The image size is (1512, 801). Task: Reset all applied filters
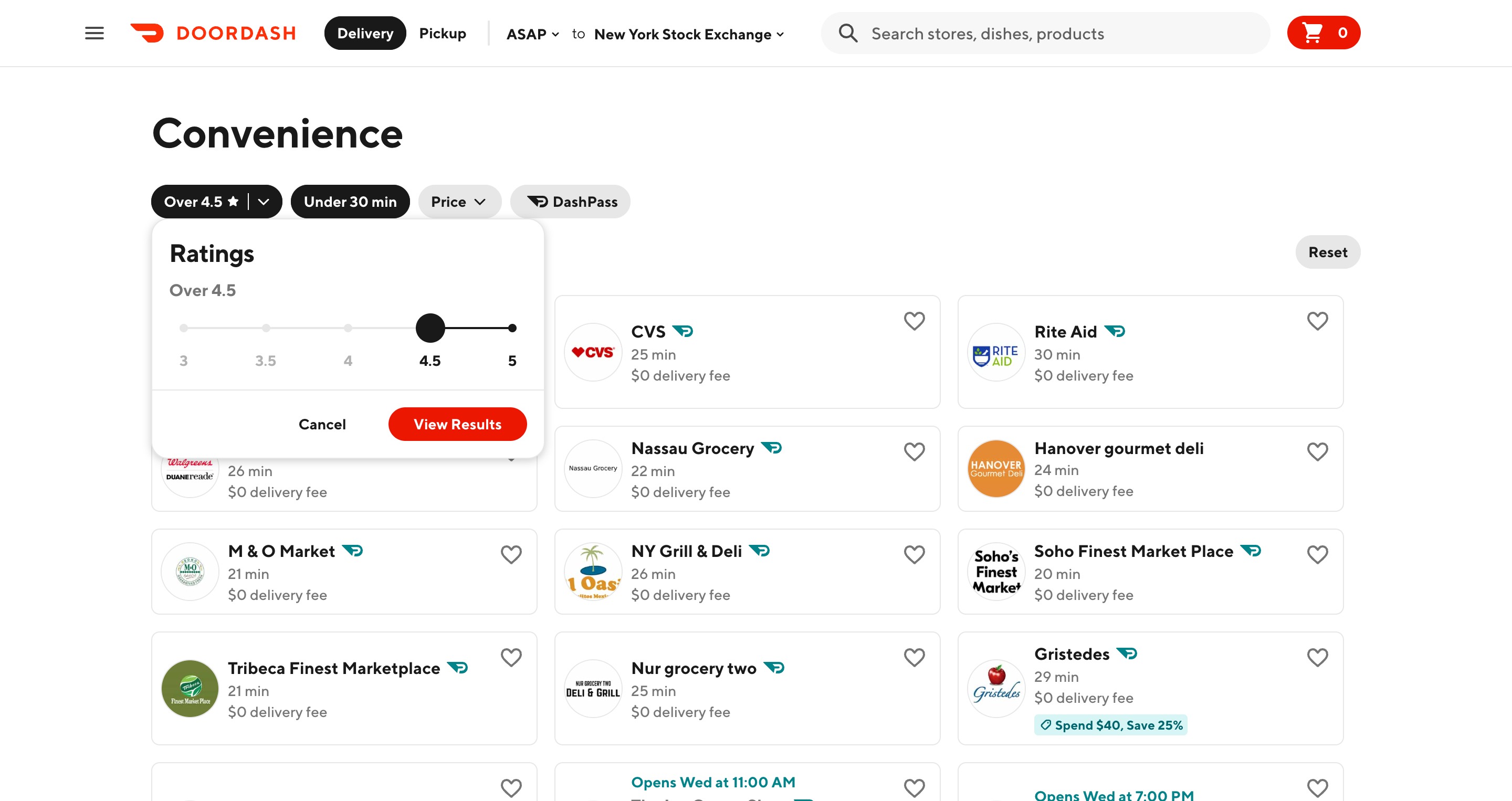pos(1328,252)
